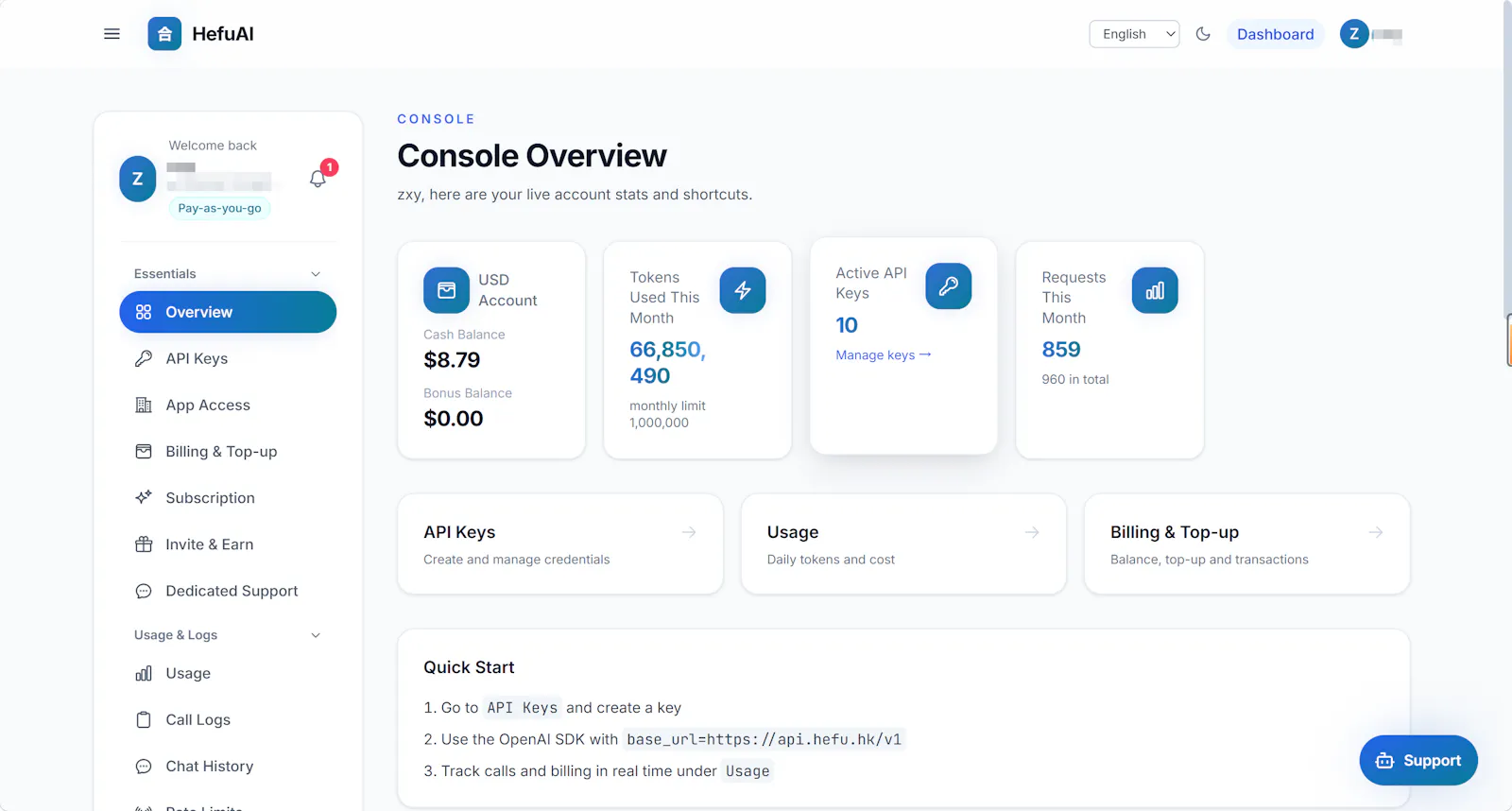The image size is (1512, 811).
Task: Open API Keys from the sidebar
Action: click(228, 358)
